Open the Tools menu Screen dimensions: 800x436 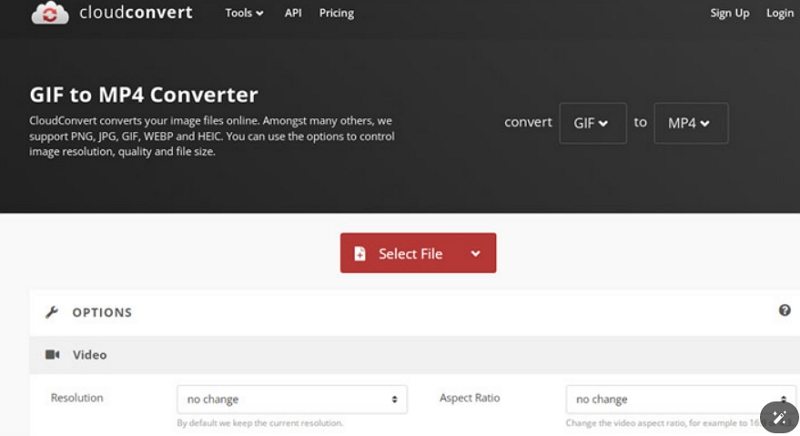click(x=244, y=13)
